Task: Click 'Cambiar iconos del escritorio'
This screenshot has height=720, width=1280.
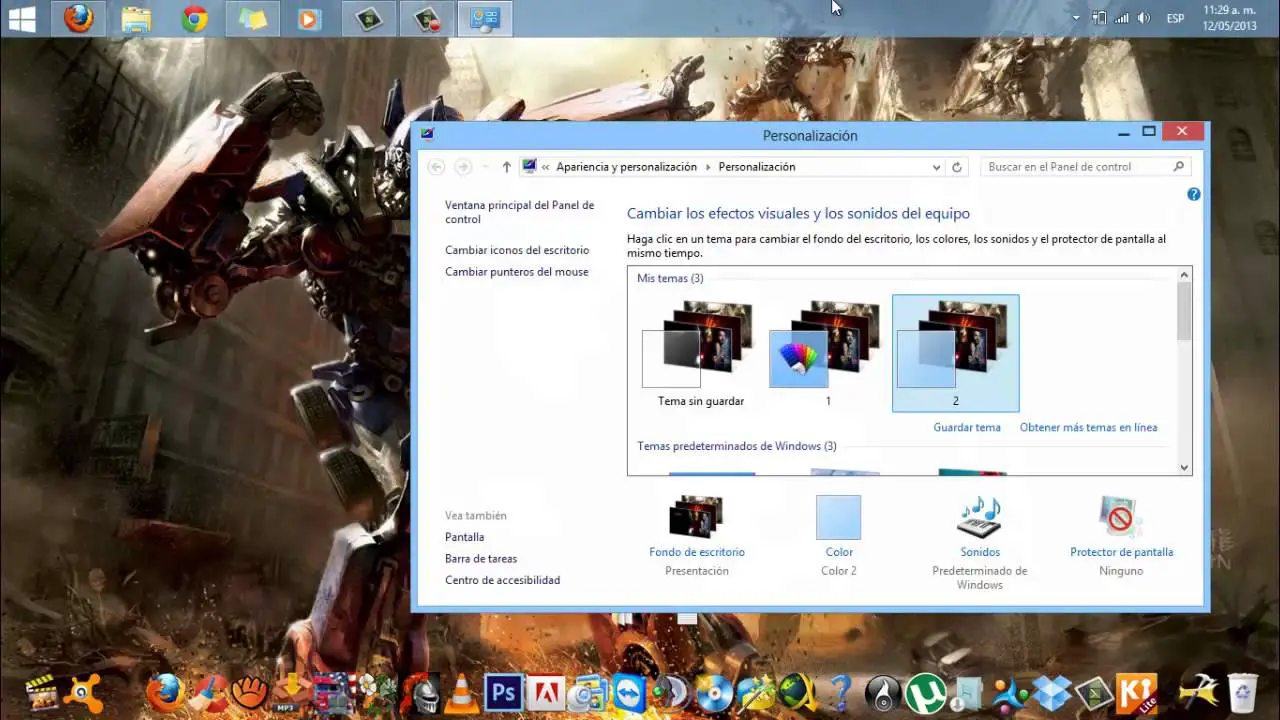Action: point(517,250)
